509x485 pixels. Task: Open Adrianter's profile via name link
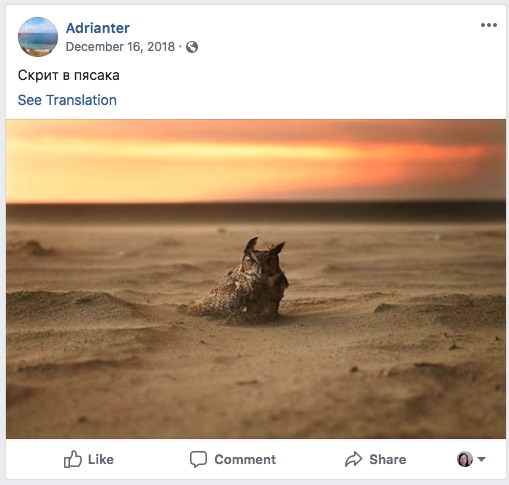coord(98,28)
